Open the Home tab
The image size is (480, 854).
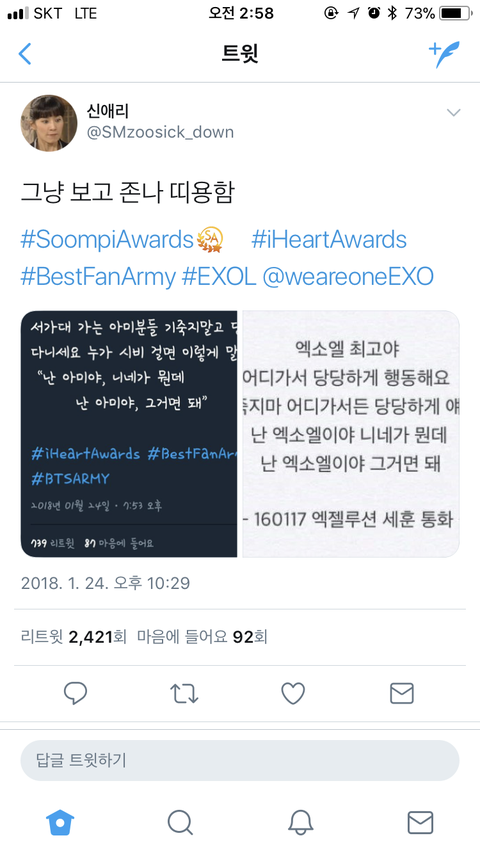60,821
